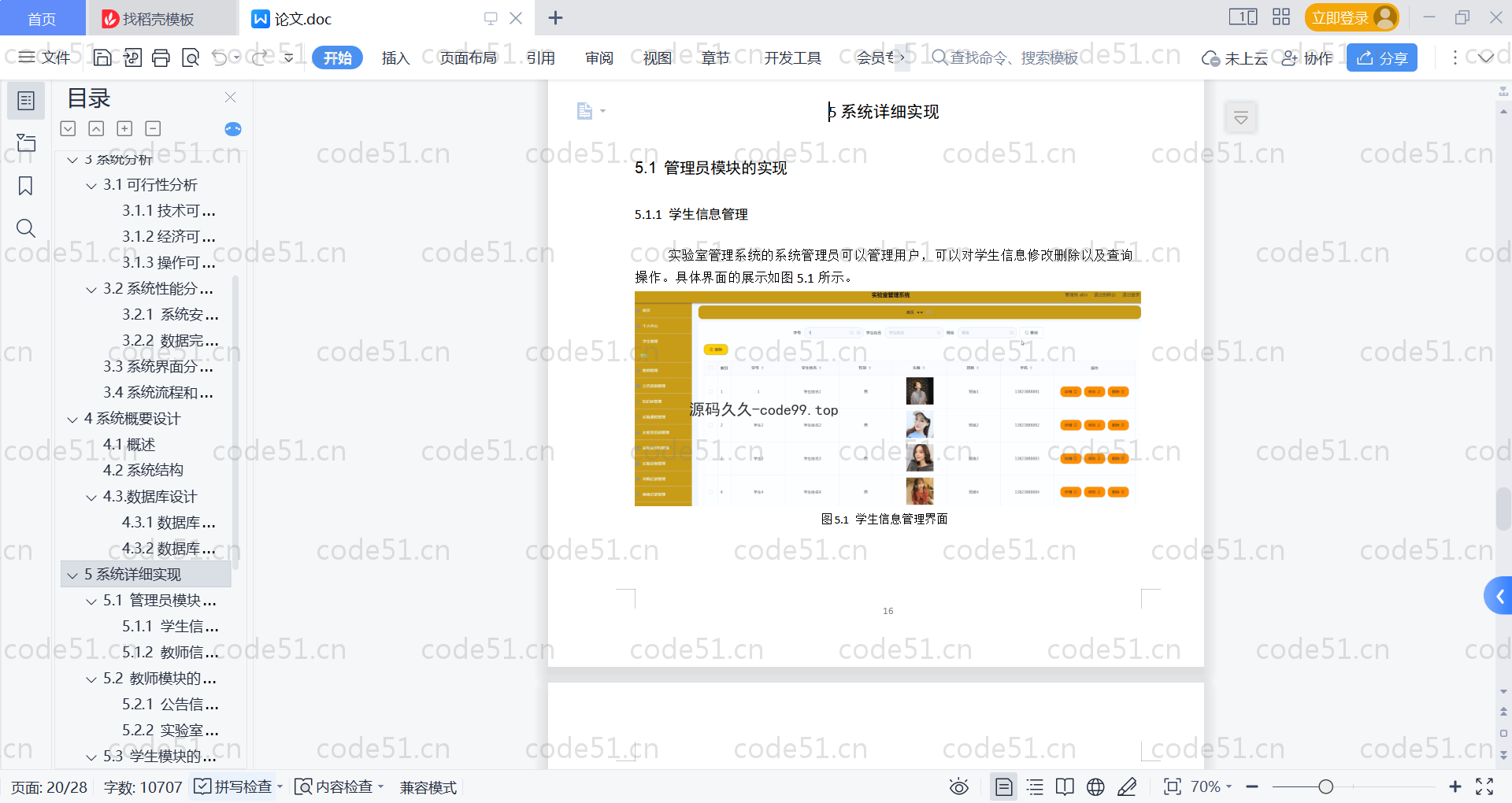Collapse the 3.1 可行性分析 tree node
The image size is (1512, 803).
(91, 186)
